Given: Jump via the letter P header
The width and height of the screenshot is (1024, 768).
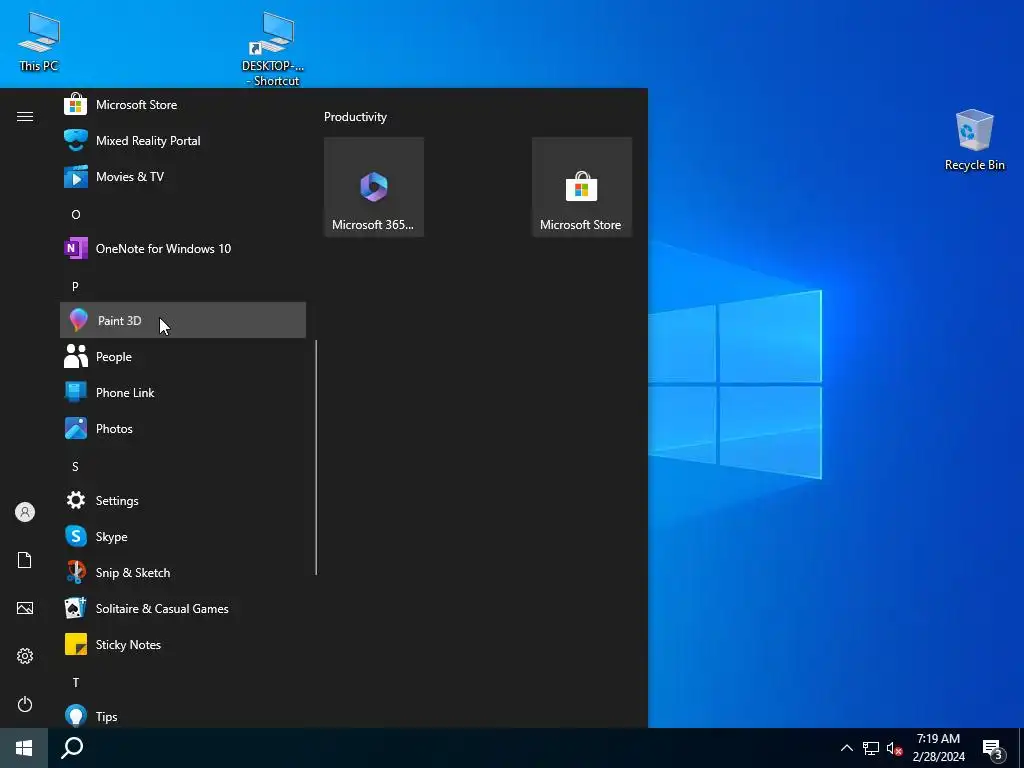Looking at the screenshot, I should pyautogui.click(x=75, y=286).
